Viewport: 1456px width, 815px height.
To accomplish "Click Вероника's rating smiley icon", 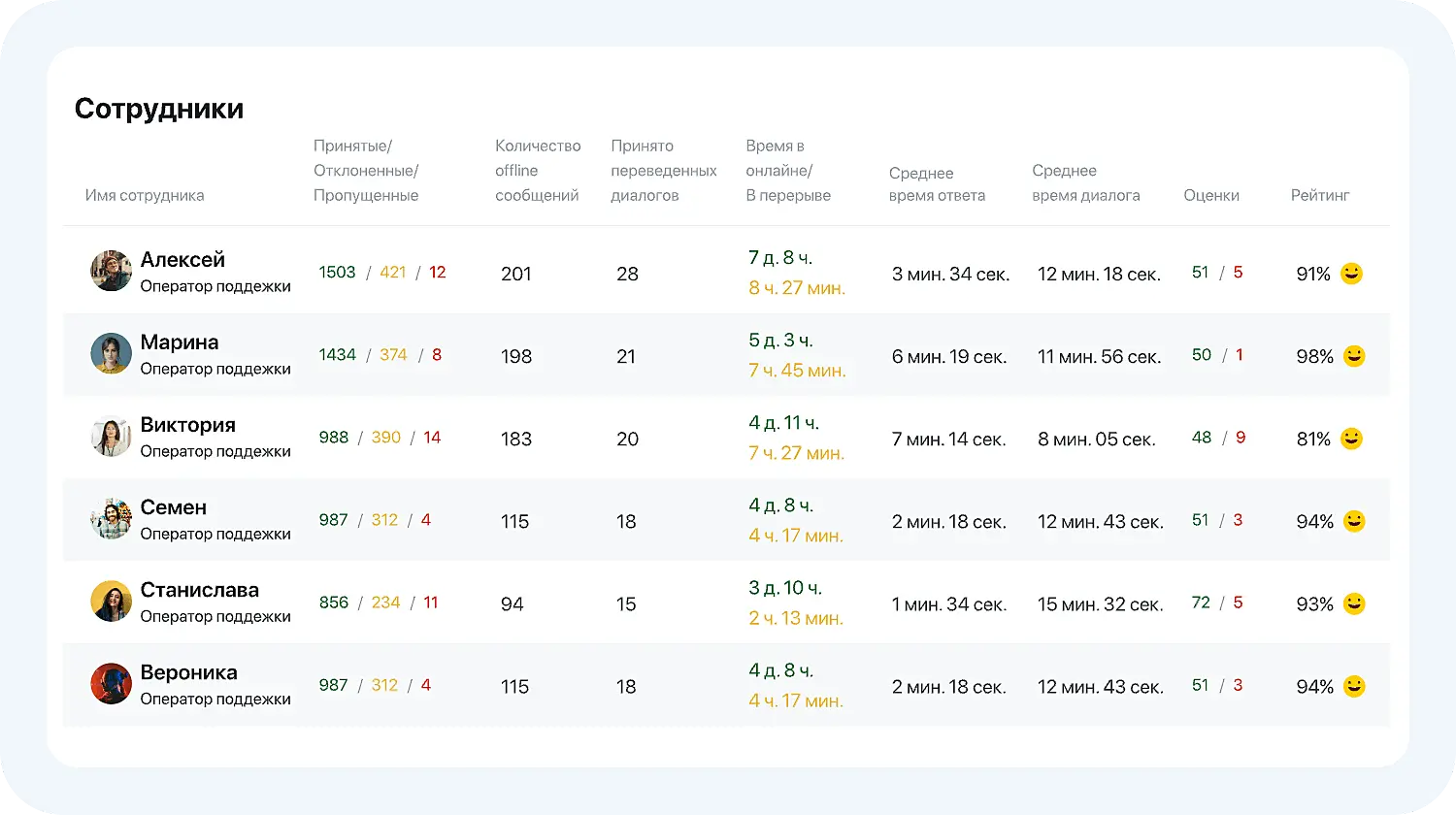I will 1351,686.
